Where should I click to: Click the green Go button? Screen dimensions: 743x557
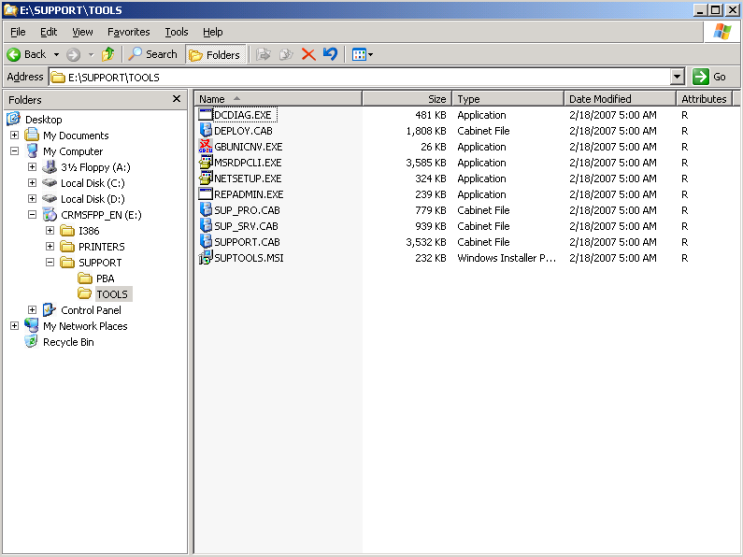(x=710, y=77)
